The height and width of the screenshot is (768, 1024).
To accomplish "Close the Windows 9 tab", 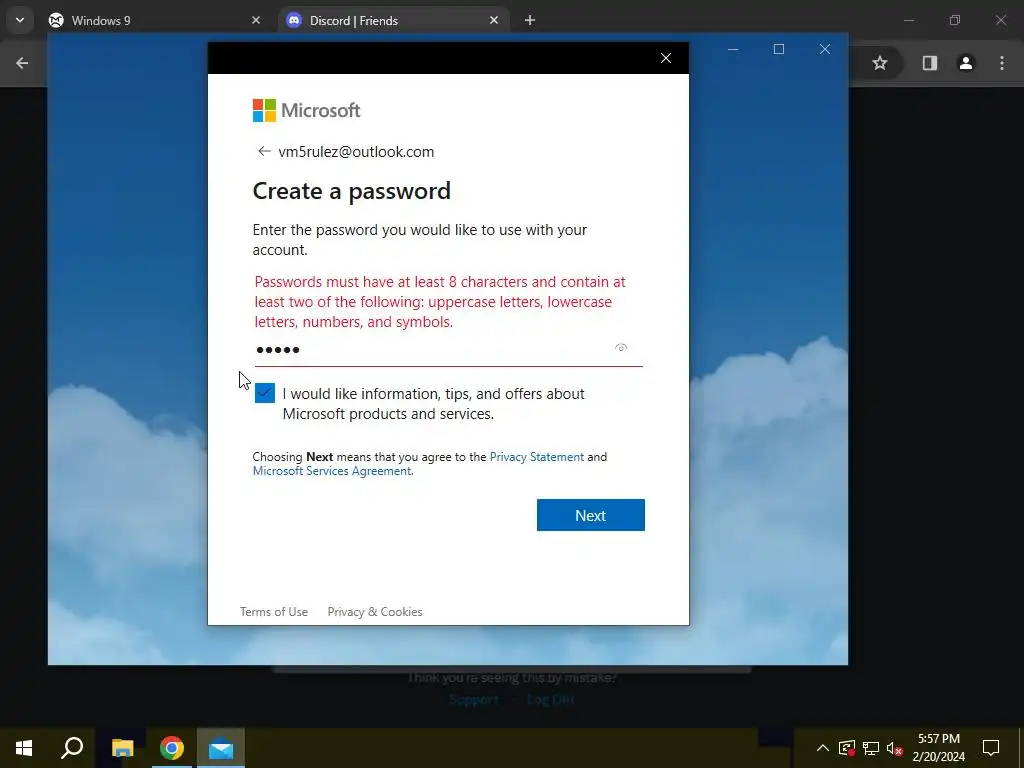I will click(x=256, y=20).
